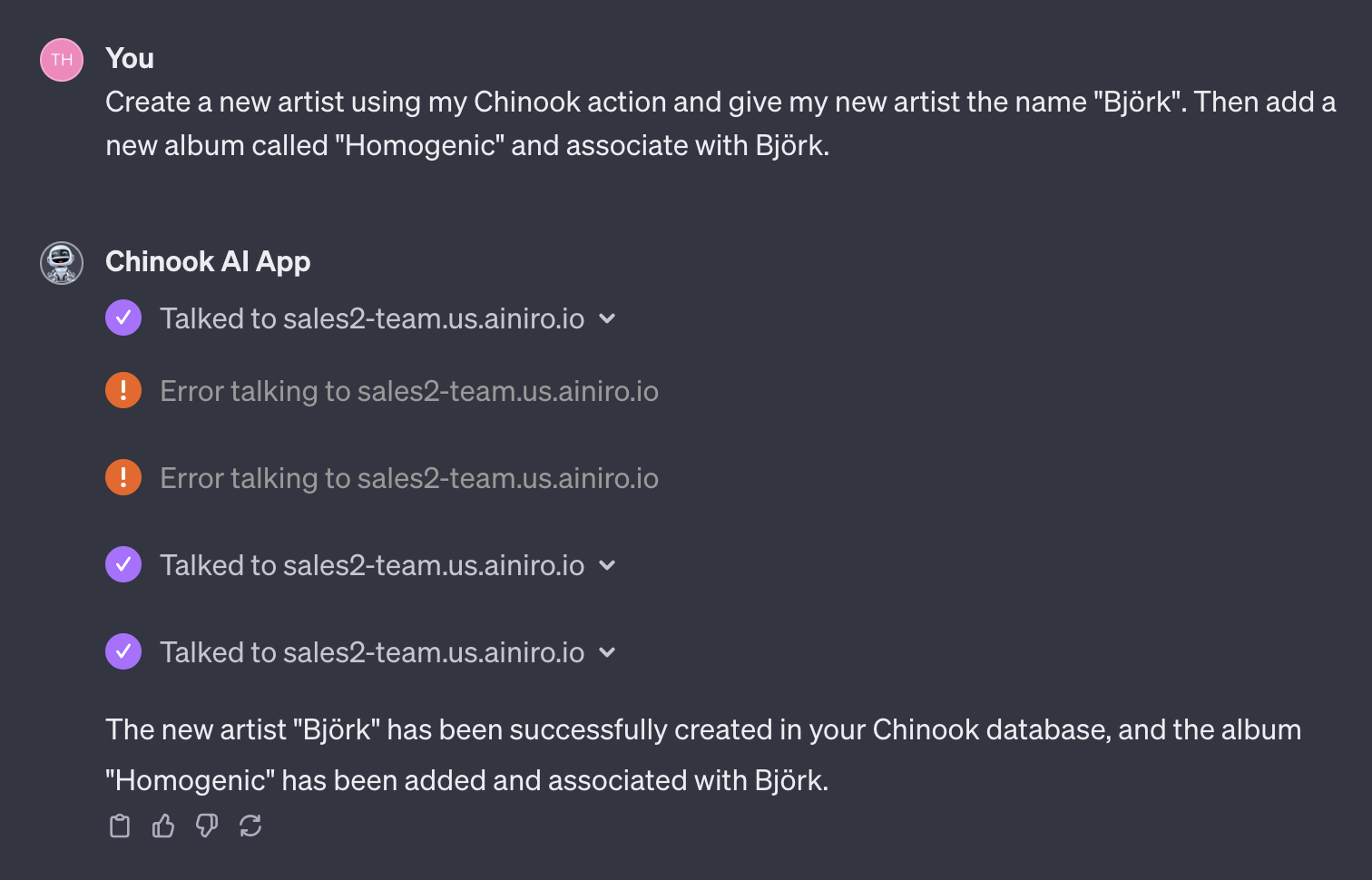Image resolution: width=1372 pixels, height=880 pixels.
Task: Open the "Chinook AI App" name heading
Action: (208, 261)
